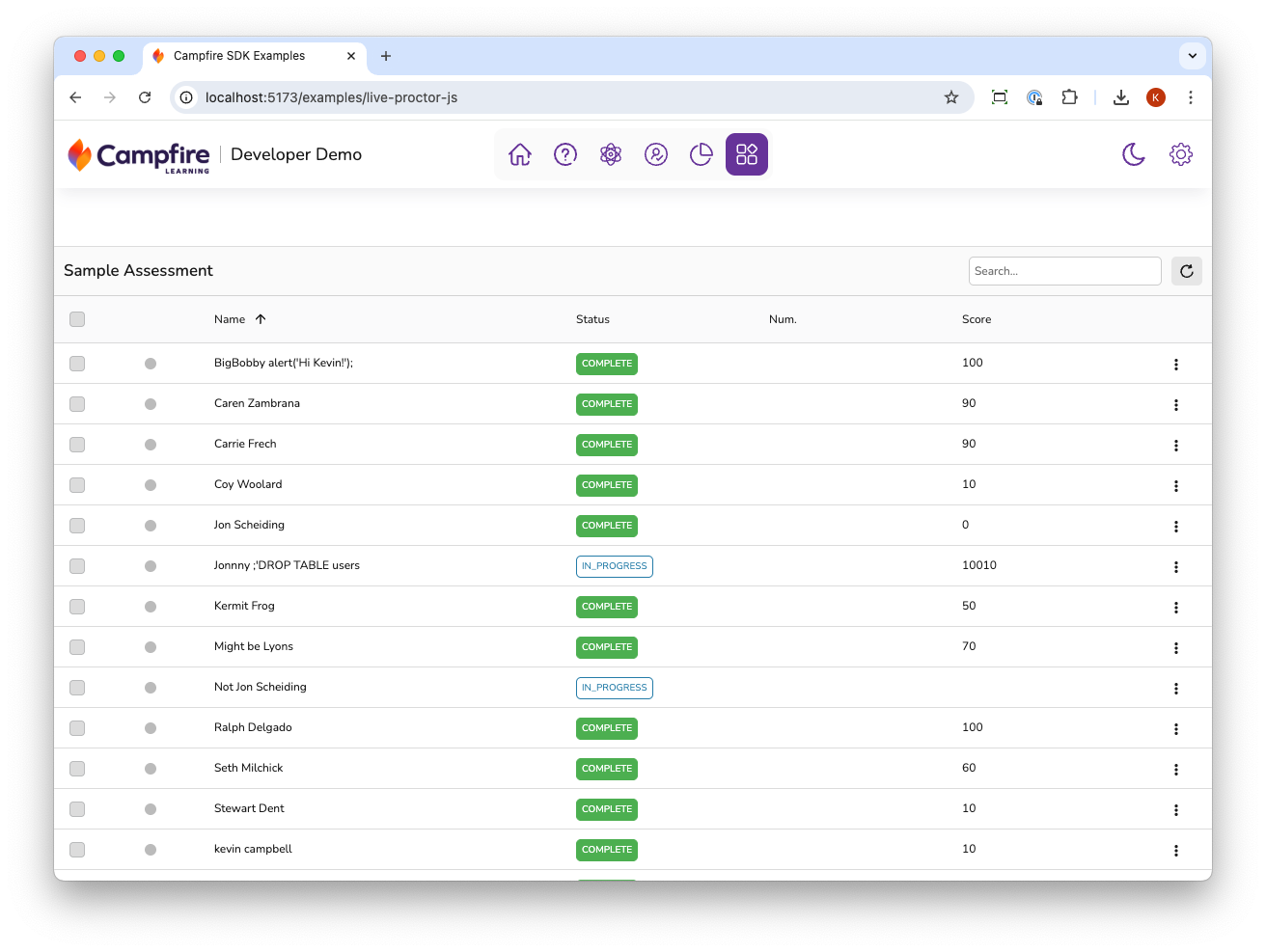
Task: Check the Coy Woolard row checkbox
Action: pyautogui.click(x=77, y=485)
